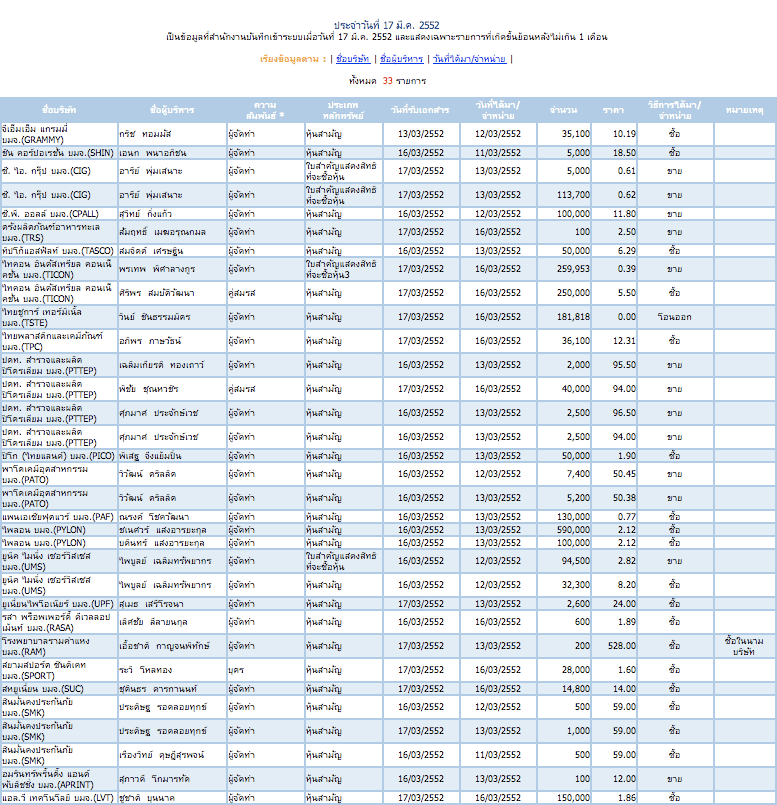Sort by acquisition date link วันที่ได้มา/จำหน่าย
Image resolution: width=777 pixels, height=805 pixels.
pos(469,59)
